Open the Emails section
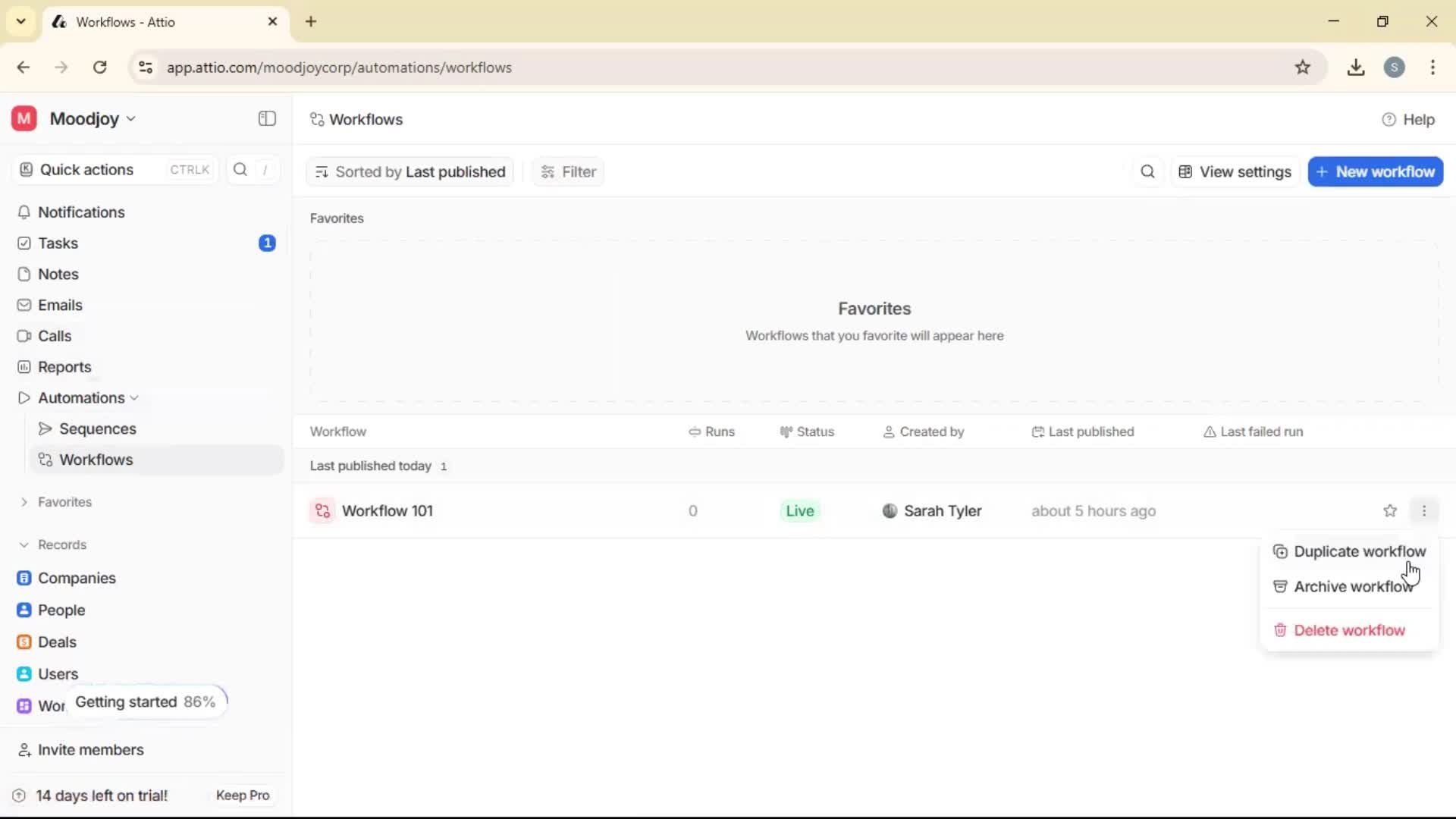The height and width of the screenshot is (819, 1456). coord(60,305)
